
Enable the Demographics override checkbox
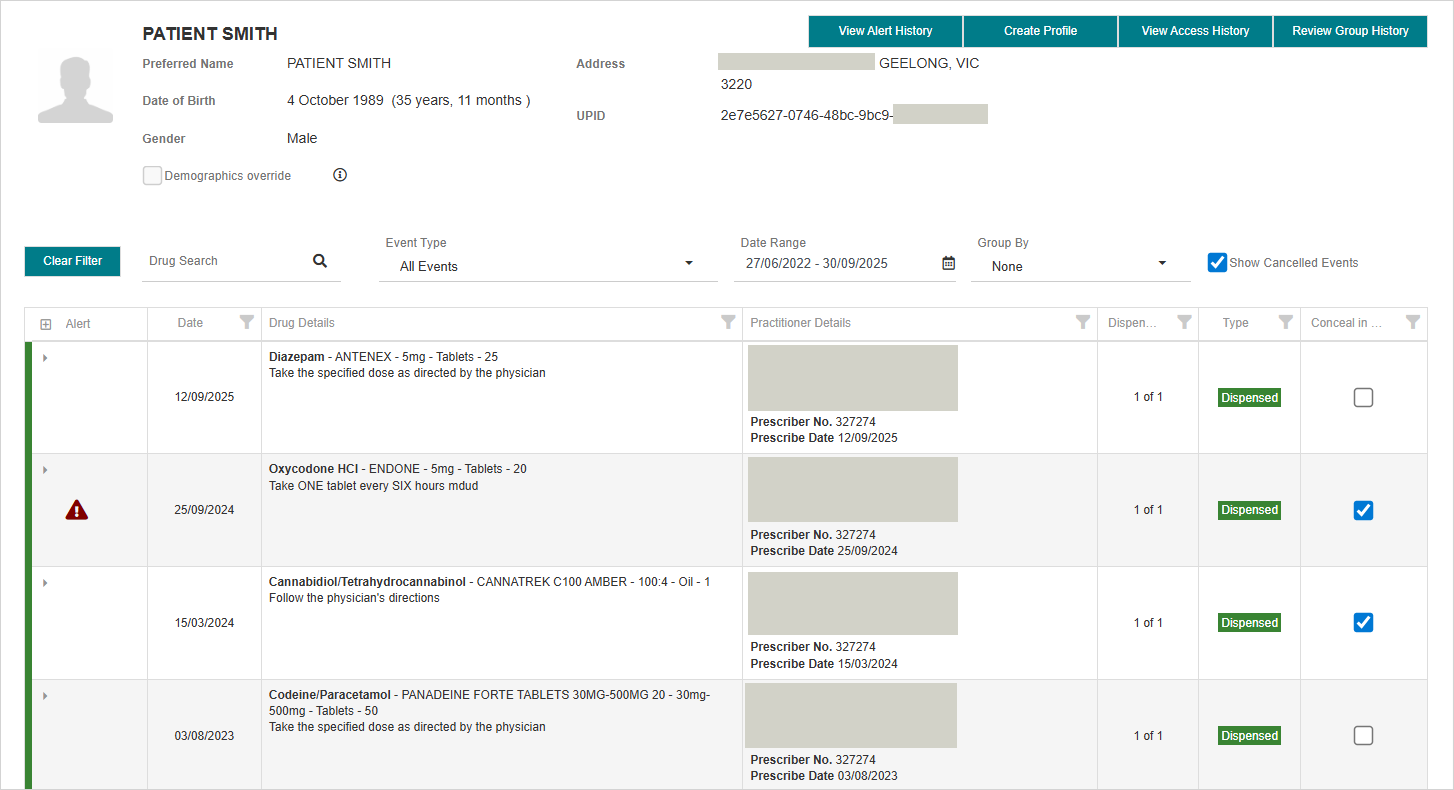152,175
